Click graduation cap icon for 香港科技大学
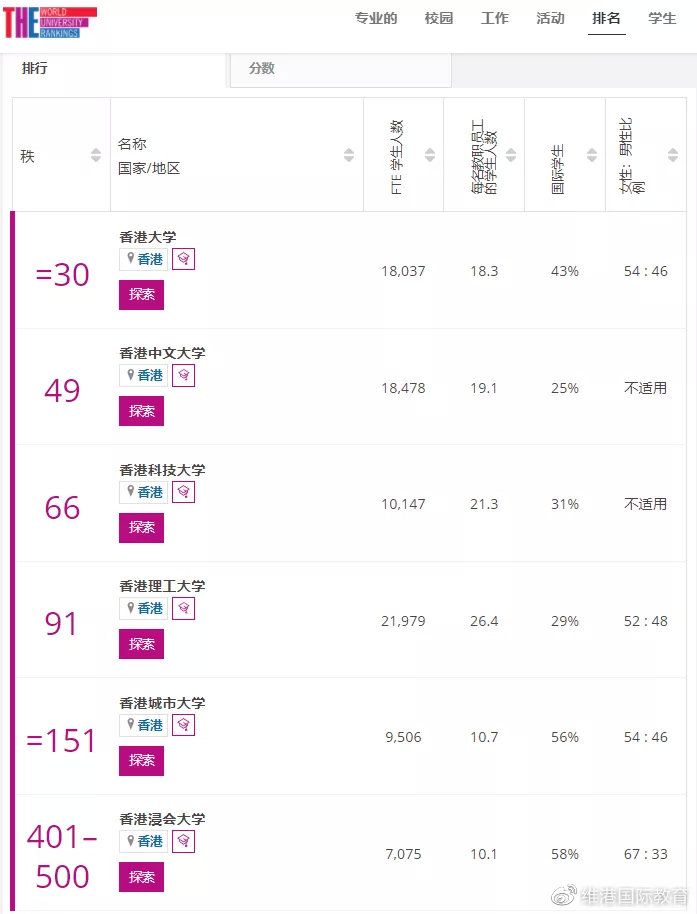697x914 pixels. 184,492
